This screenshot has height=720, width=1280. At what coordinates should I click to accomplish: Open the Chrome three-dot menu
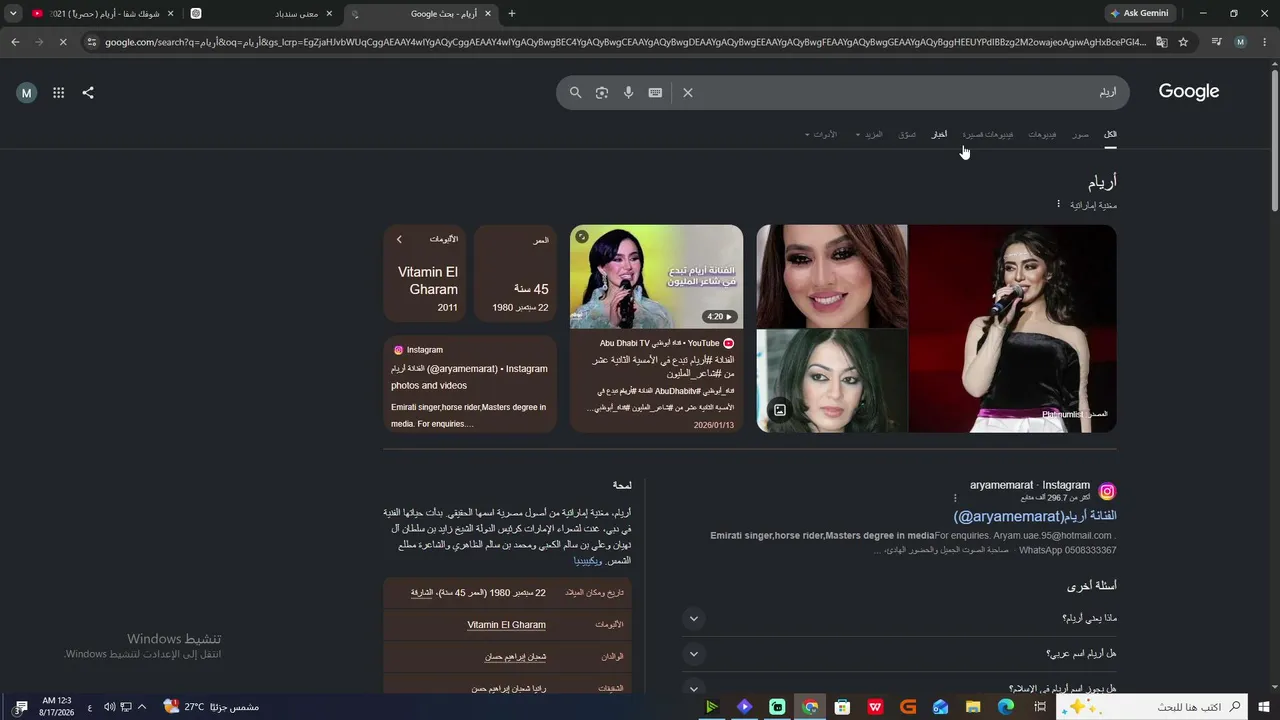[x=1264, y=42]
